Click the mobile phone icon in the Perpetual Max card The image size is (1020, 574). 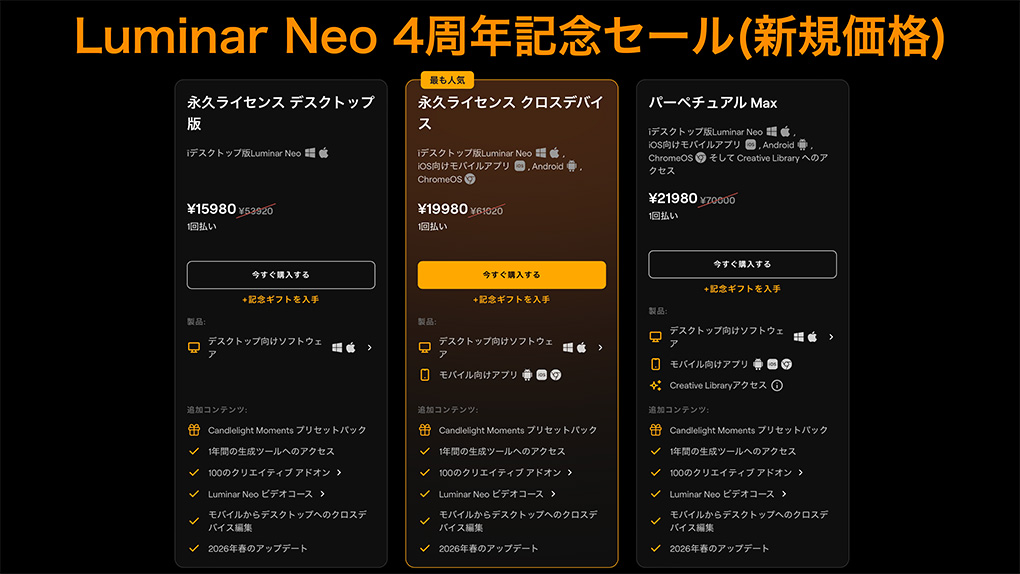[656, 364]
